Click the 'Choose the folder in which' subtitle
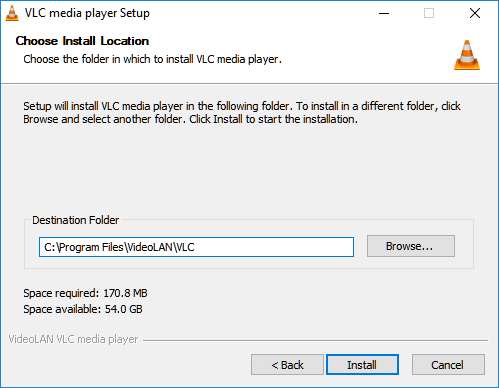 (152, 59)
